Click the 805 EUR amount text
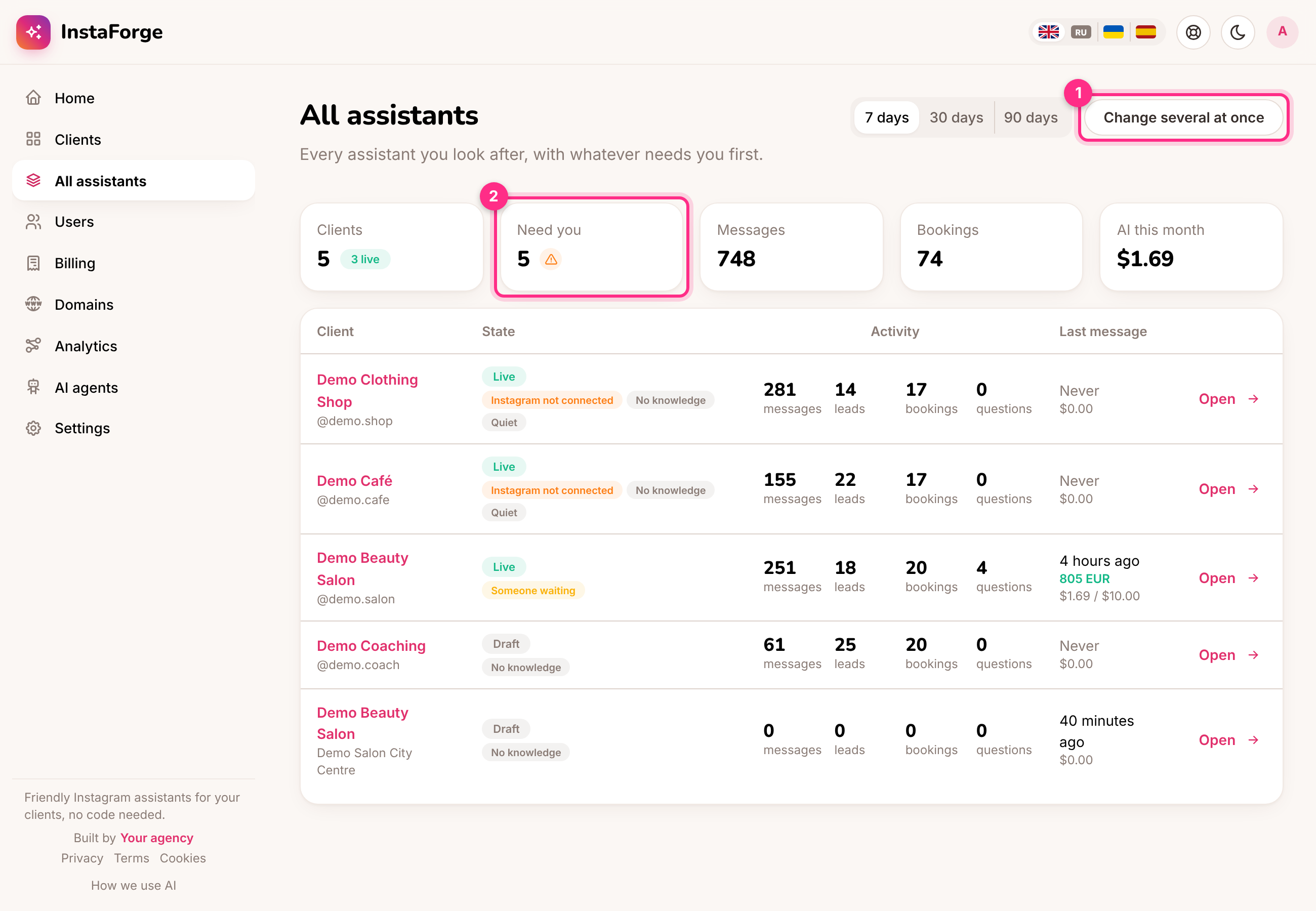Viewport: 1316px width, 911px height. click(x=1084, y=578)
